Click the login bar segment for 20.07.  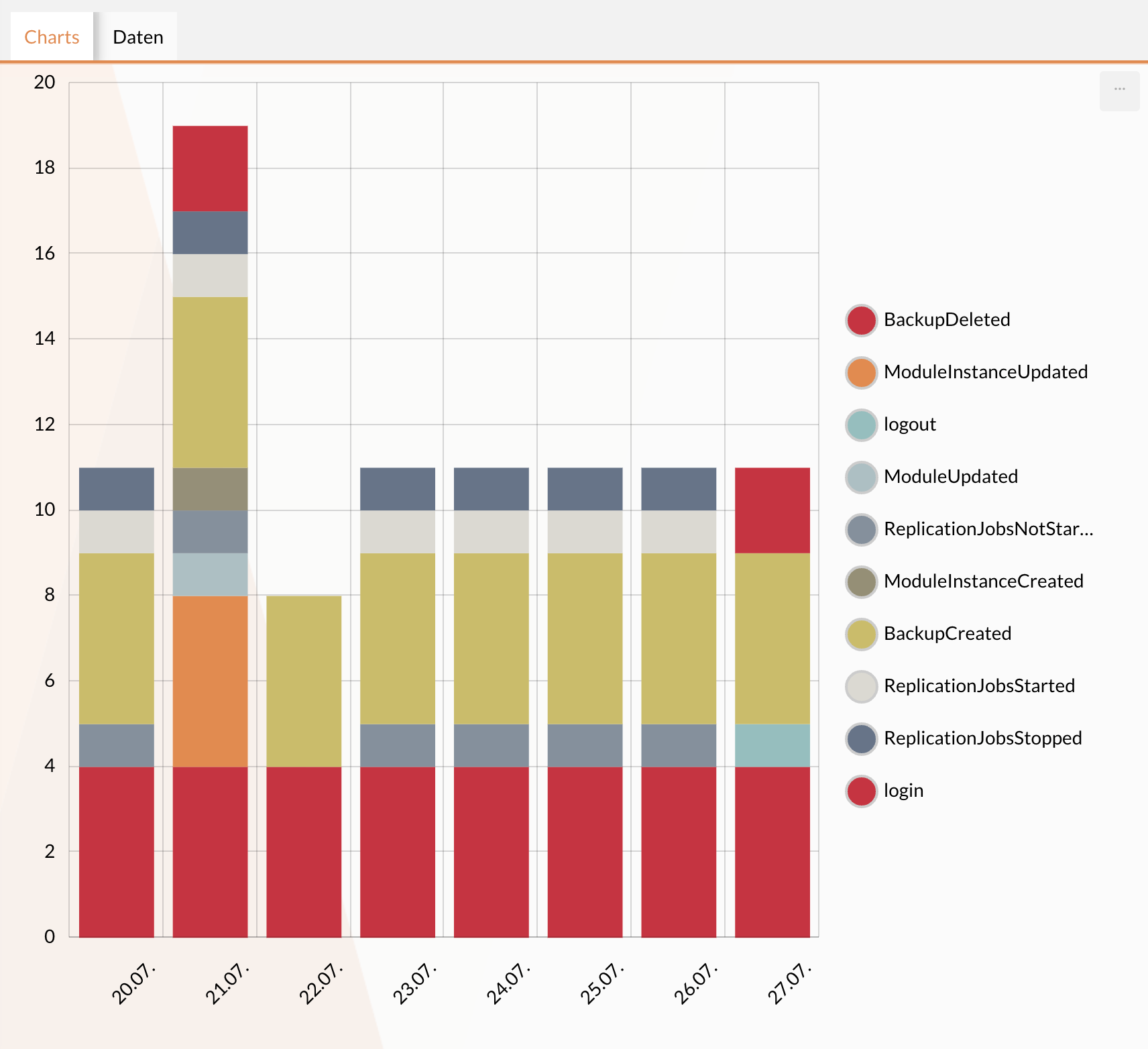click(116, 852)
